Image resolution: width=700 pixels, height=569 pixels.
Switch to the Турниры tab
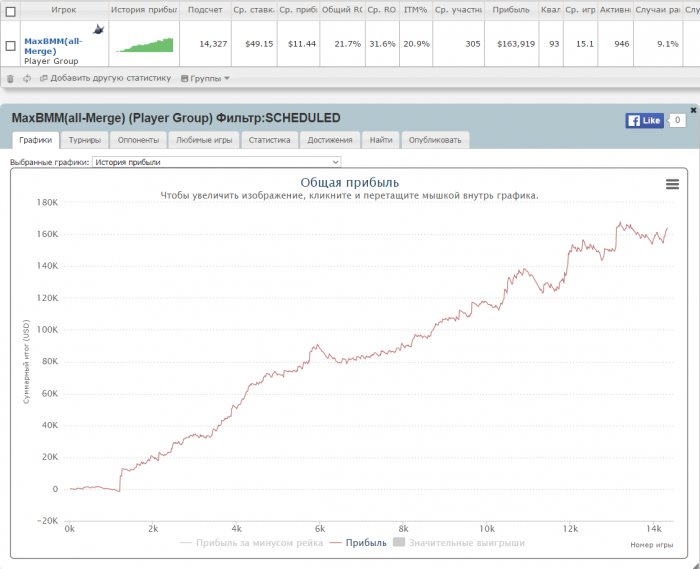pos(85,140)
